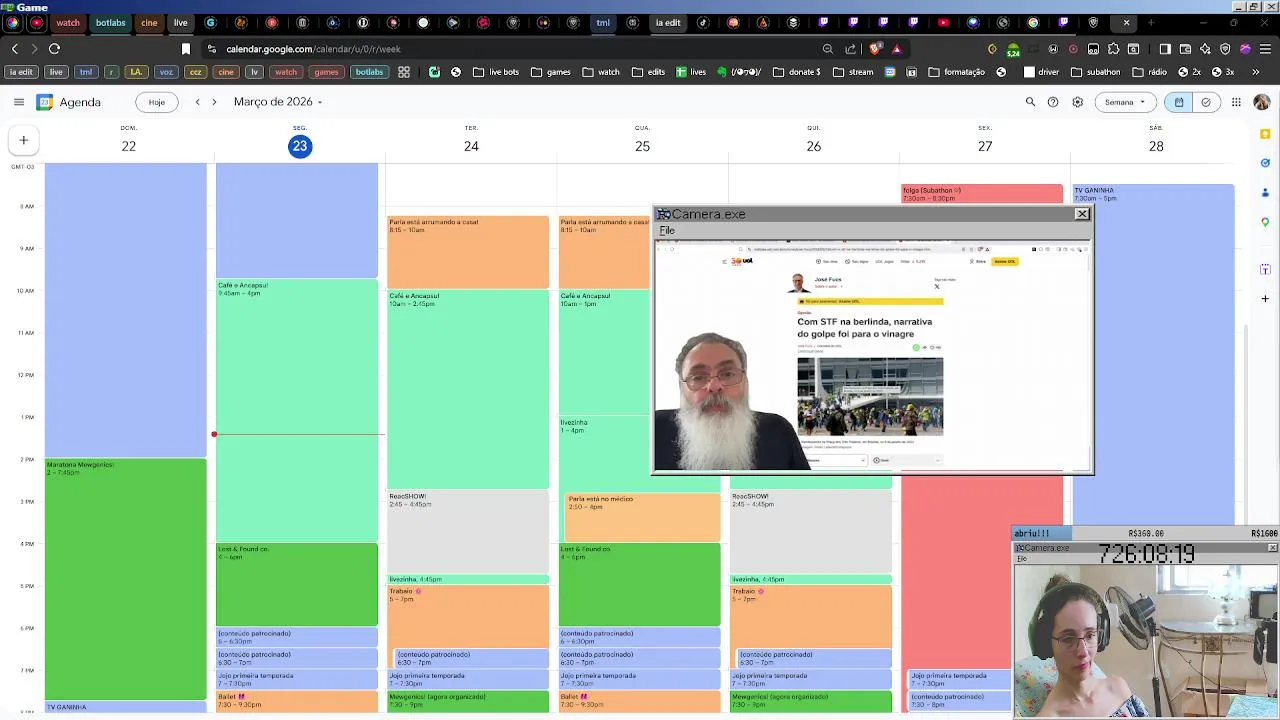Select day 23 header
1280x720 pixels.
(x=300, y=146)
